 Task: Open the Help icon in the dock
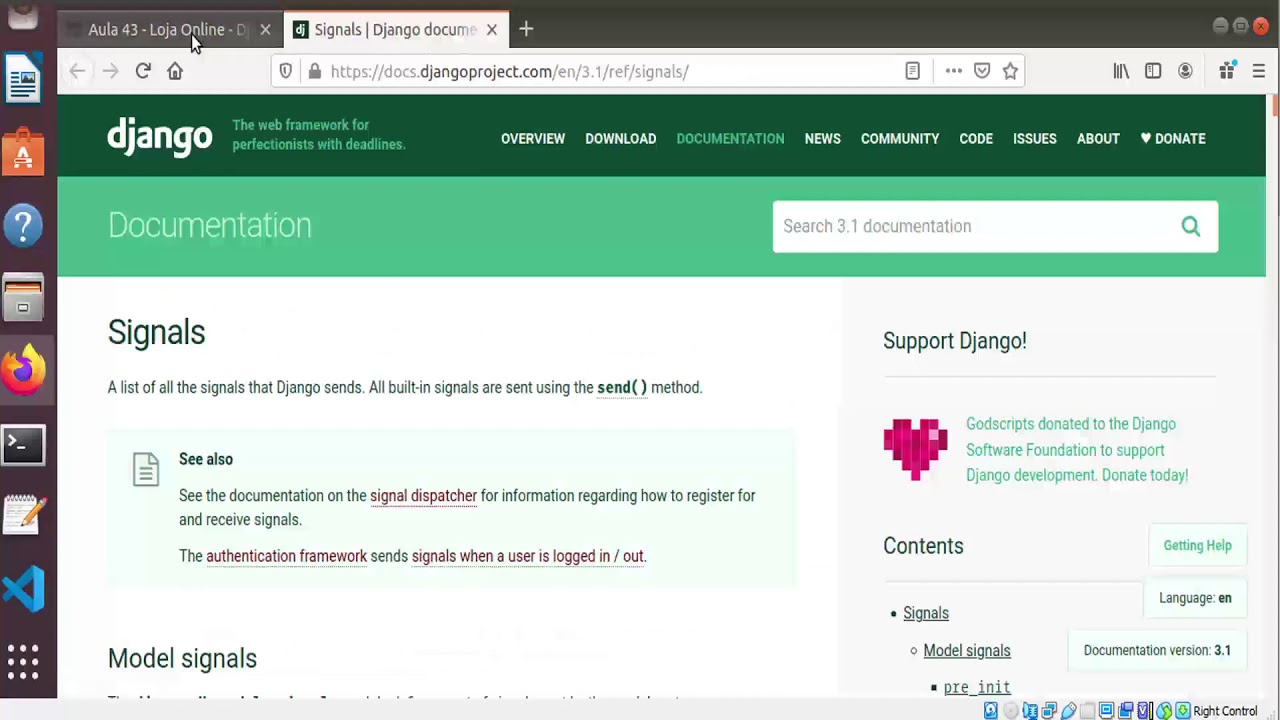(23, 225)
